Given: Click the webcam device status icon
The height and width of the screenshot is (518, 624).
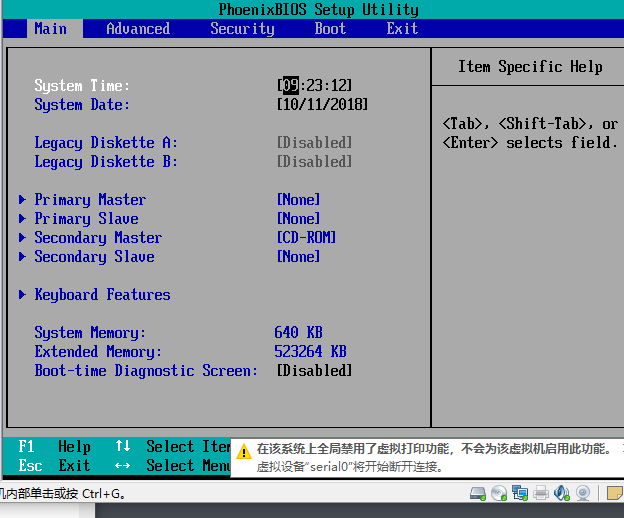Looking at the screenshot, I should click(583, 493).
